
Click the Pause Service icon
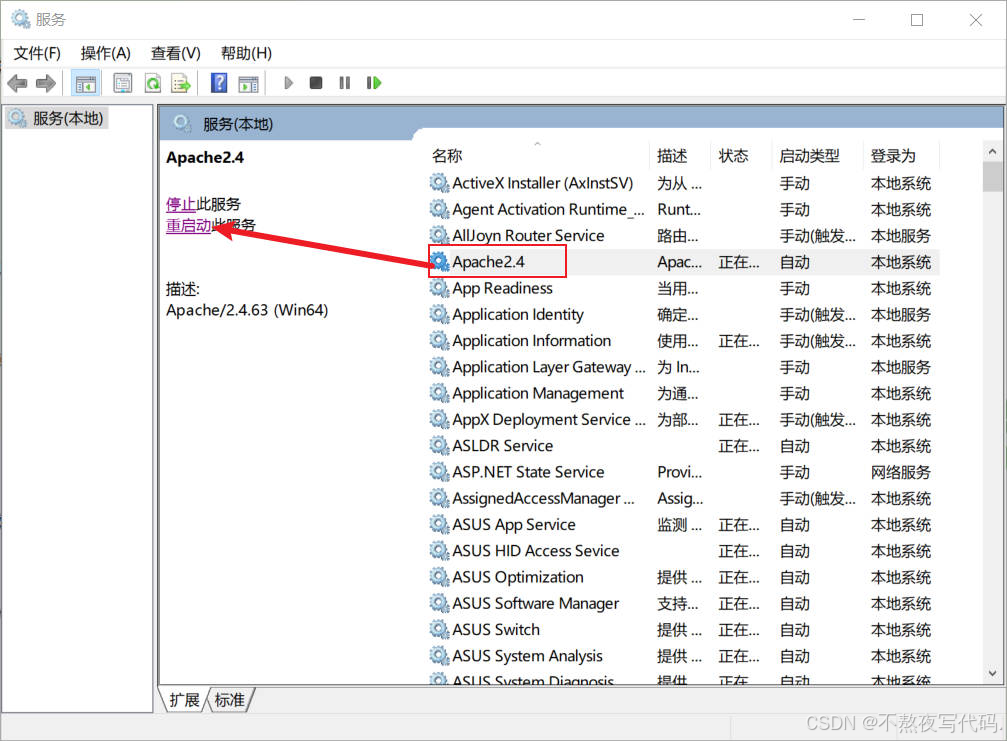(344, 83)
